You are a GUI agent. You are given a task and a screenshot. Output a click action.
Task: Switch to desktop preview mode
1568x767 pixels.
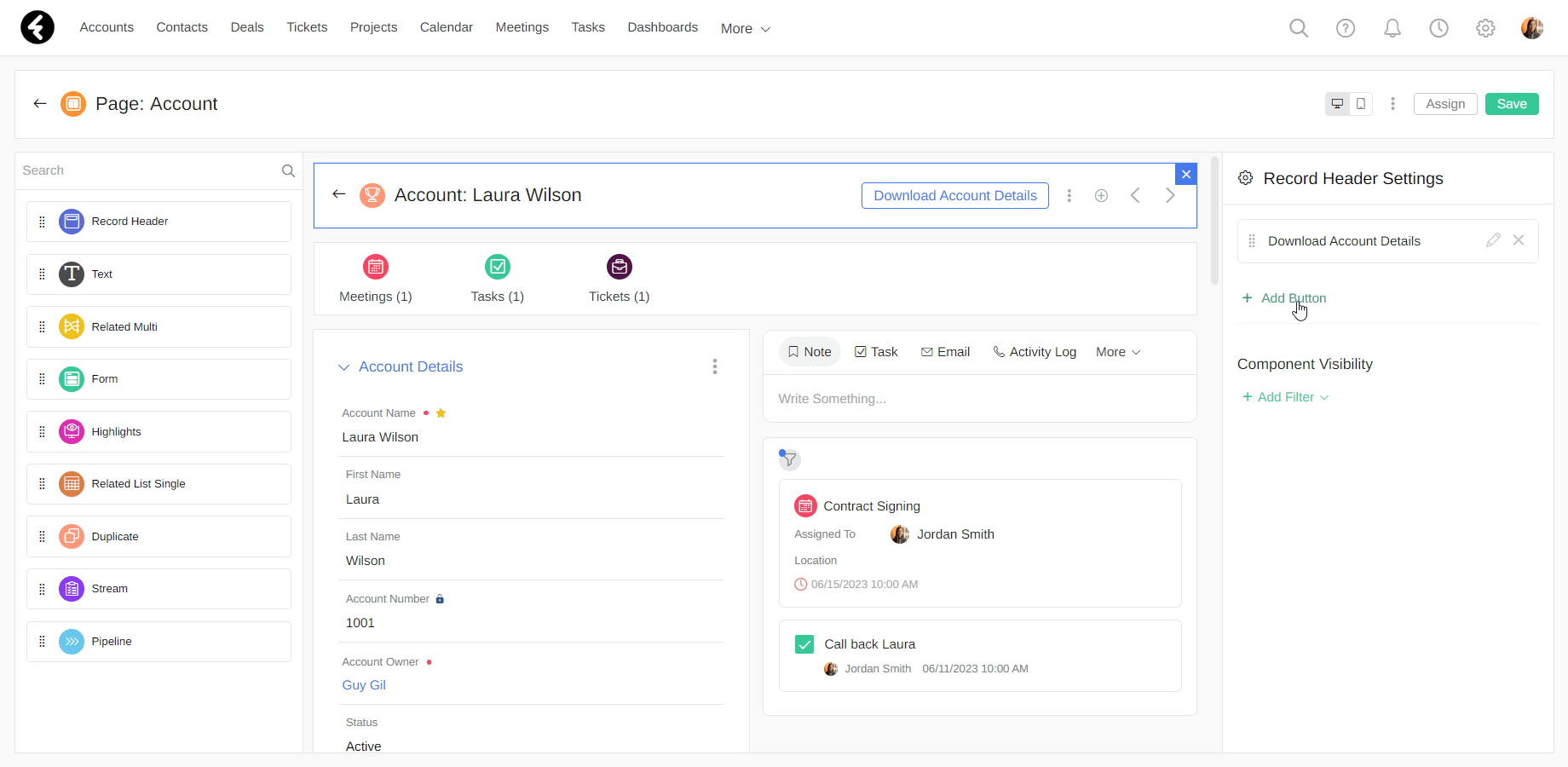[x=1337, y=104]
